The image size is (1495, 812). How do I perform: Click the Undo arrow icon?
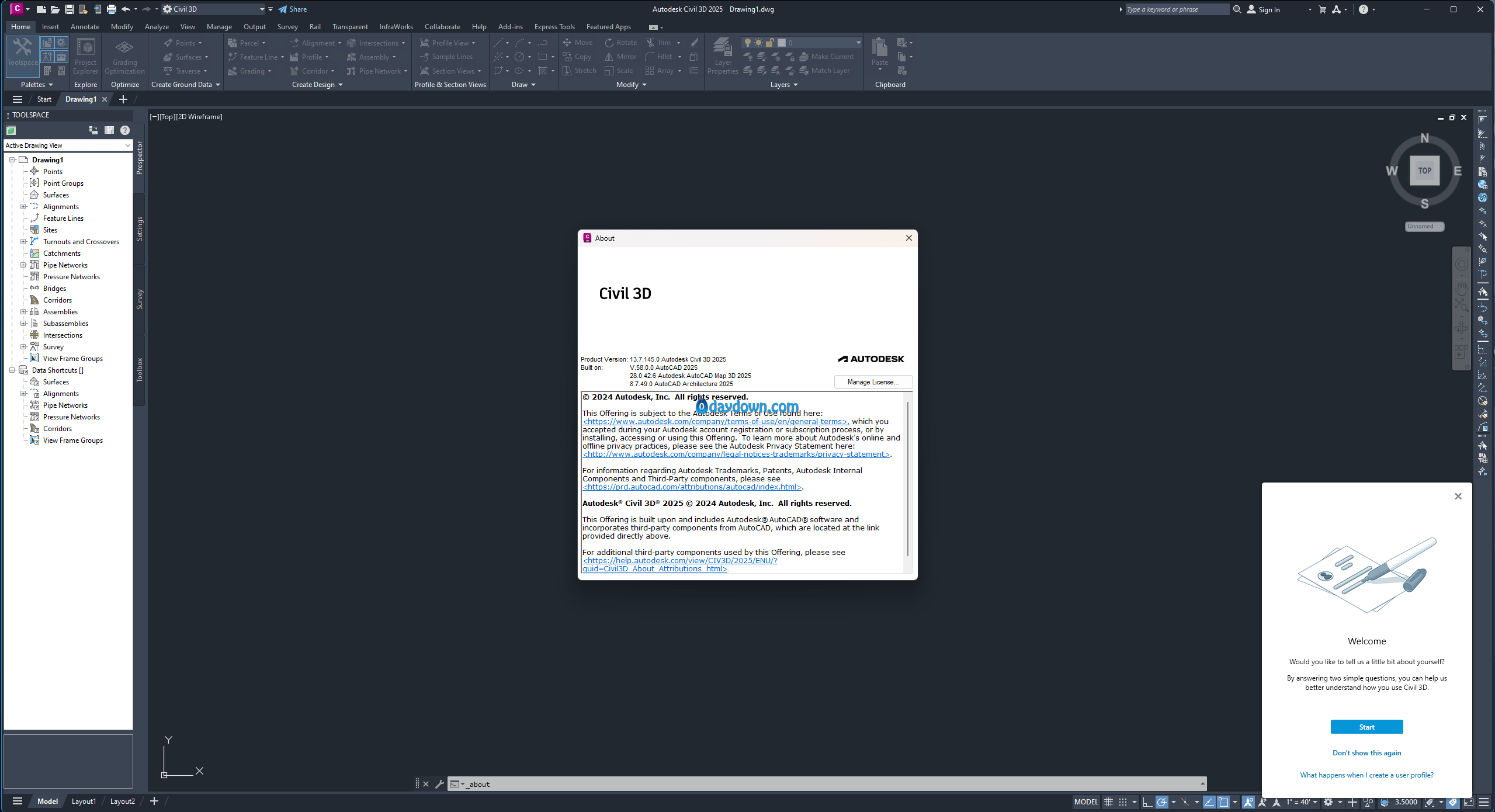coord(125,9)
